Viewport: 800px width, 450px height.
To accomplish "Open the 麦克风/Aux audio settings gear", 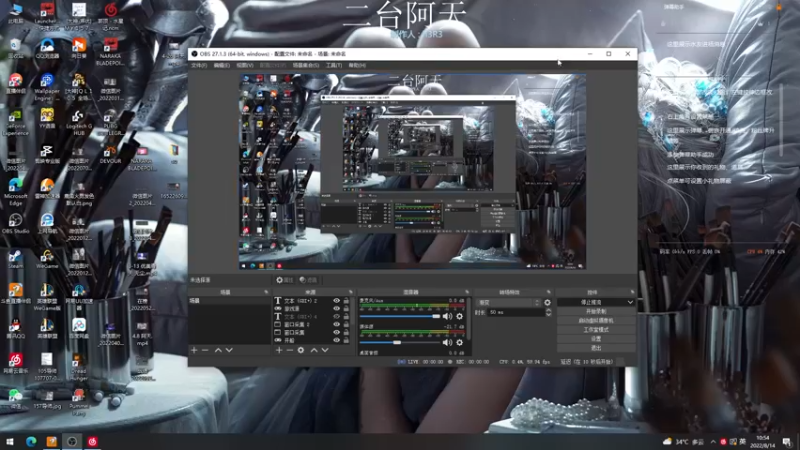I will pyautogui.click(x=460, y=316).
